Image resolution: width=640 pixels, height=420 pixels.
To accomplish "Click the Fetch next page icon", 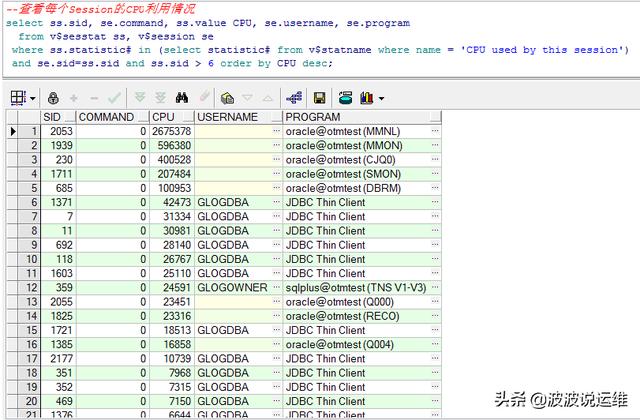I will [140, 98].
